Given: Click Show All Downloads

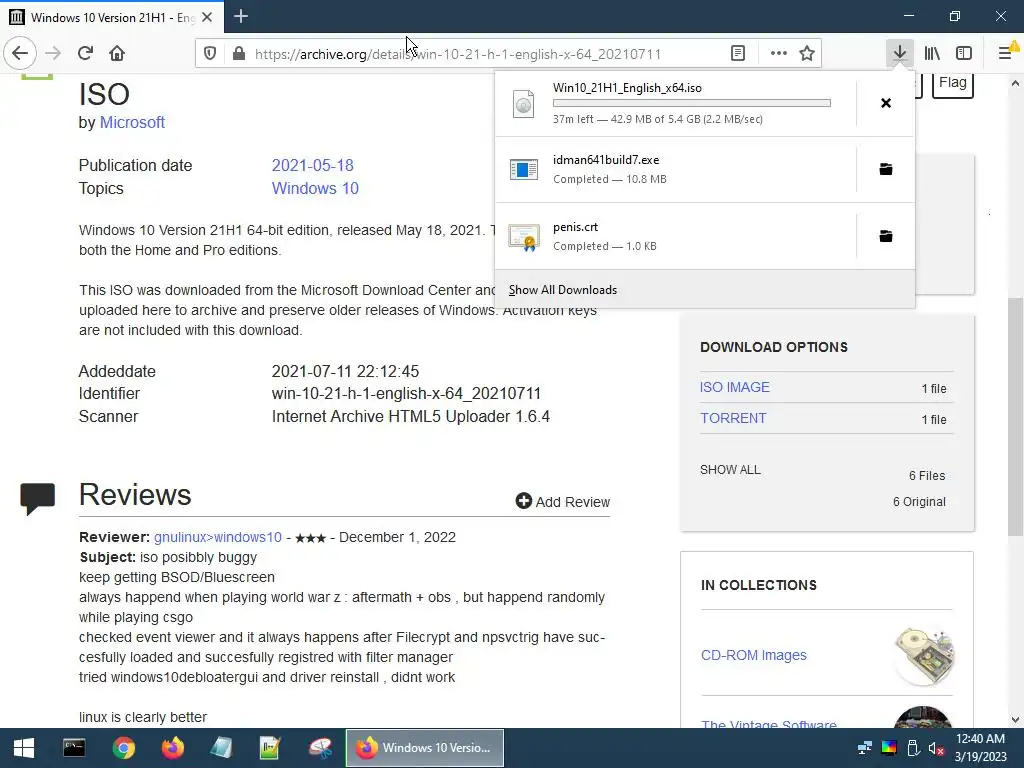Looking at the screenshot, I should tap(563, 290).
